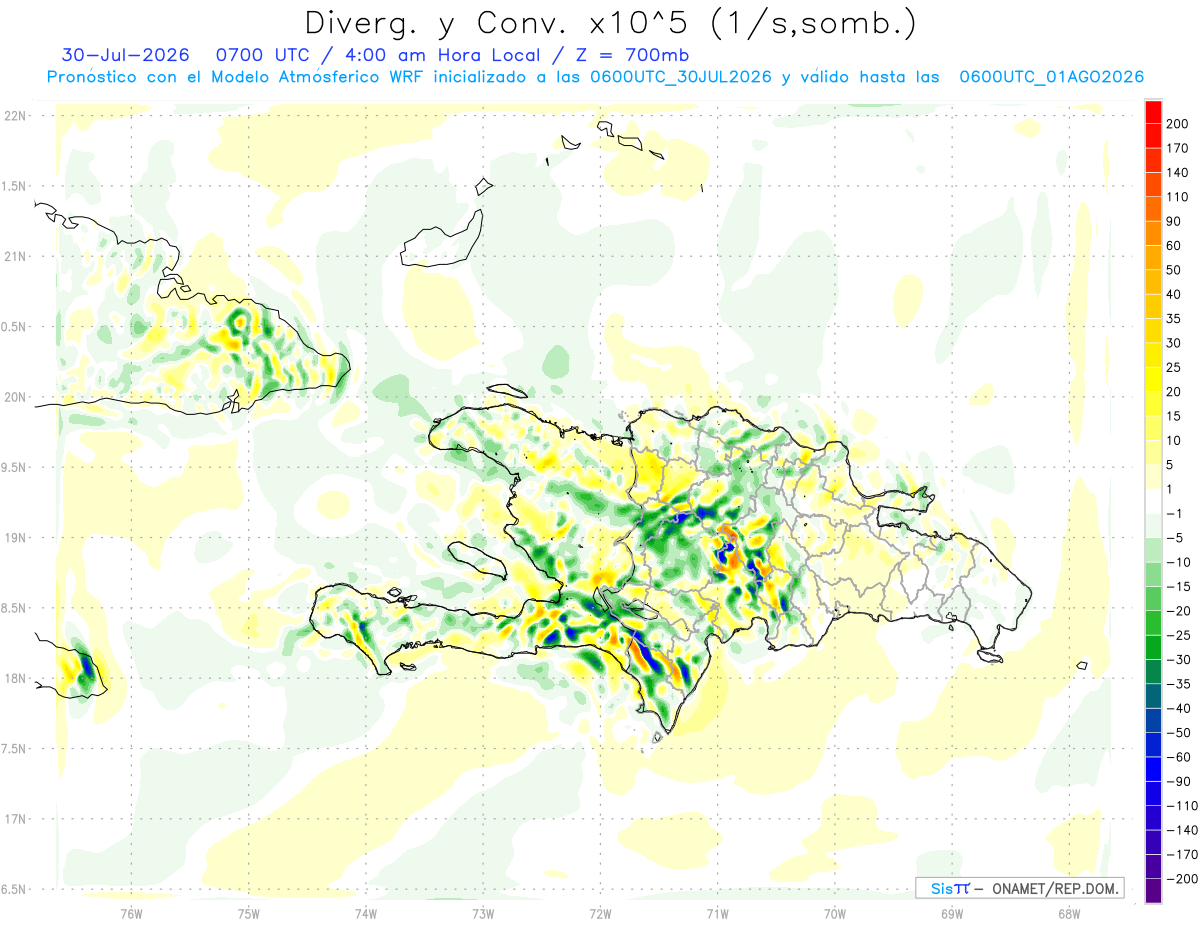This screenshot has height=927, width=1200.
Task: Click the '68W' longitude label
Action: pyautogui.click(x=1069, y=913)
